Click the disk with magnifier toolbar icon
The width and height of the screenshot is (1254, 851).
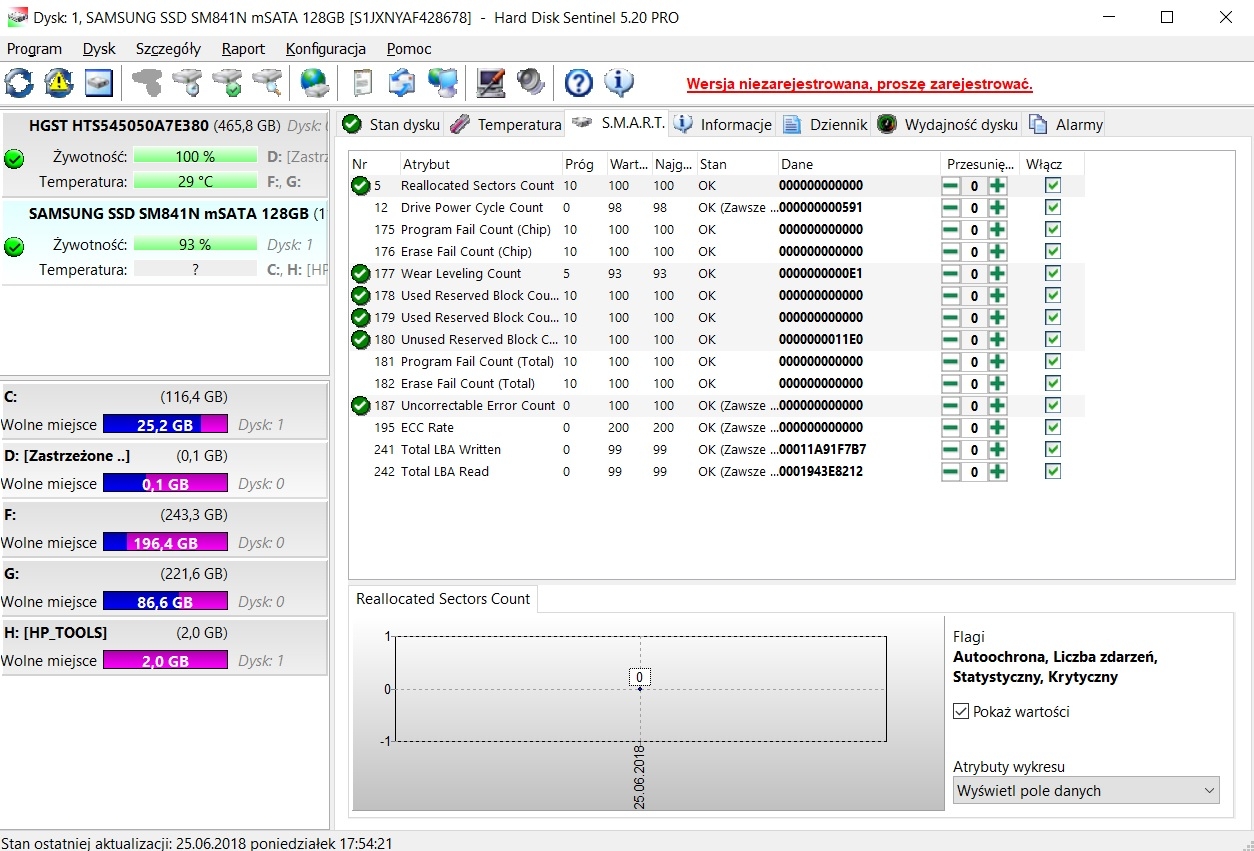[x=267, y=83]
